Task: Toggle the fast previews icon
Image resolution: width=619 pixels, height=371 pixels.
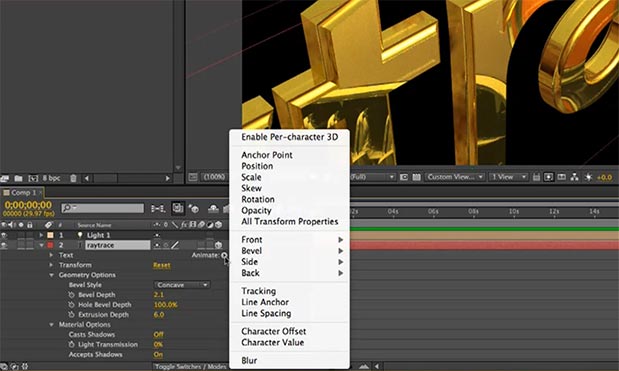Action: click(x=549, y=177)
